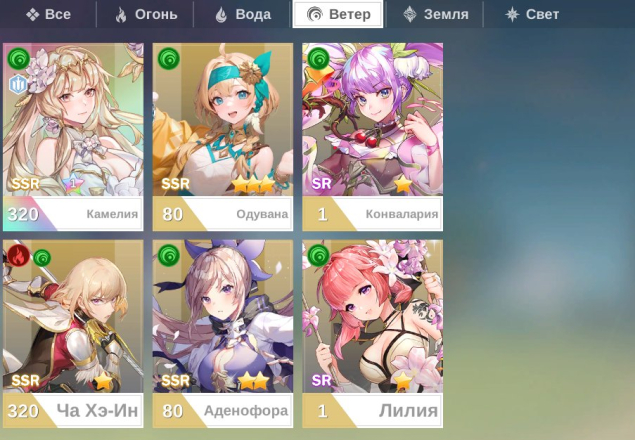Switch to the Земля element tab
635x440 pixels.
pyautogui.click(x=435, y=14)
